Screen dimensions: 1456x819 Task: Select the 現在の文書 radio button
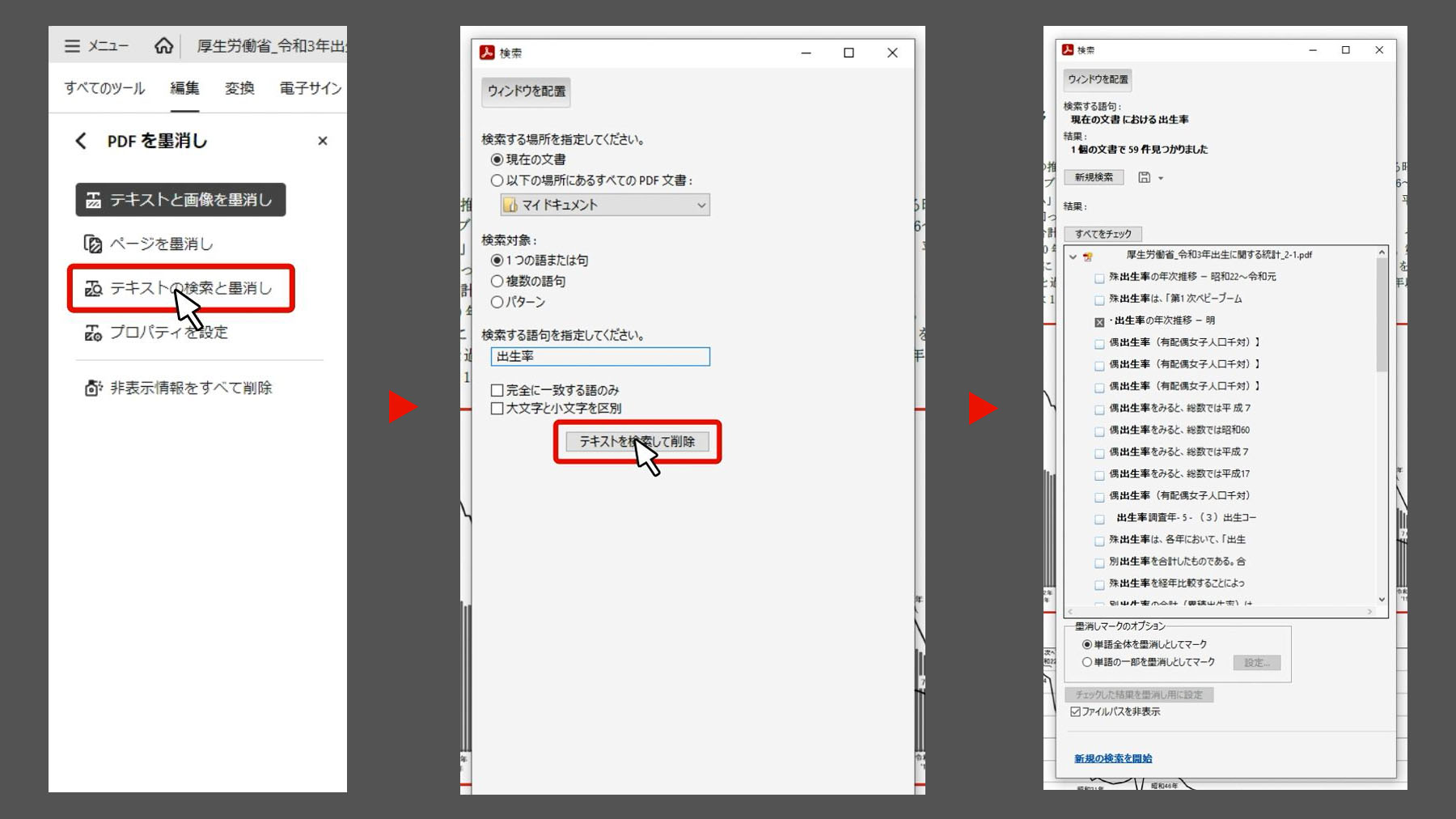click(x=497, y=159)
